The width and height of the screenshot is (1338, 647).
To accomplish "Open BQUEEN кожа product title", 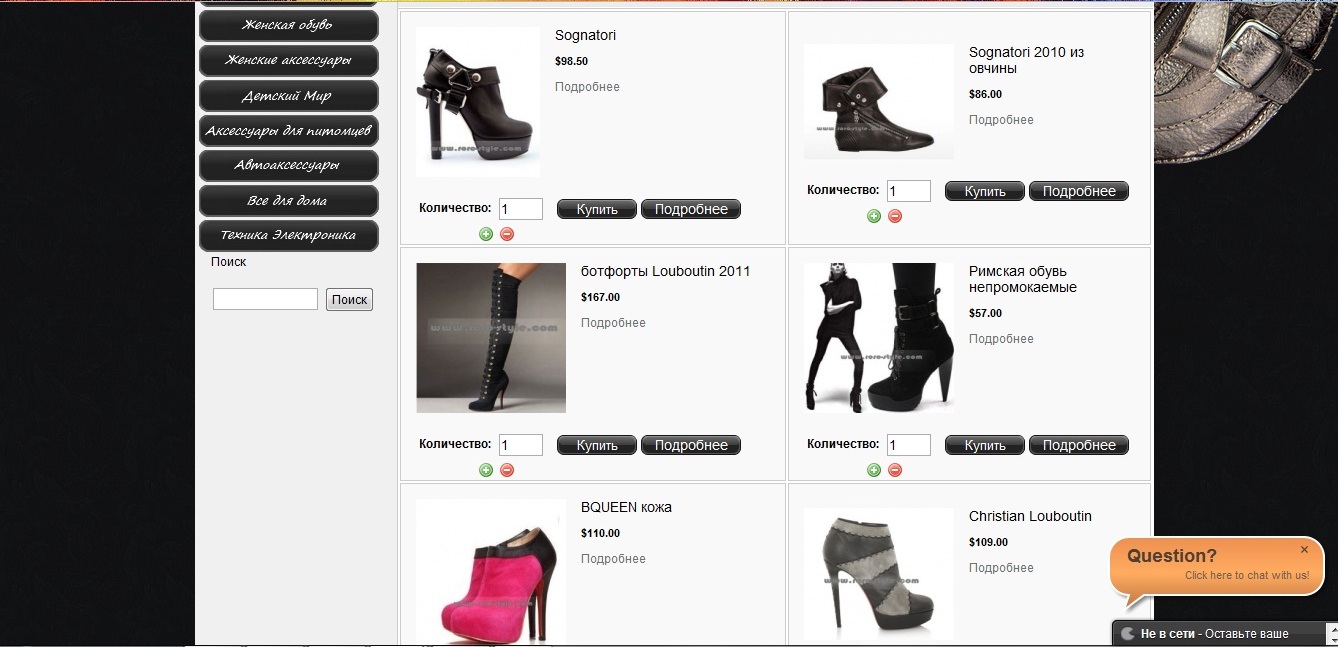I will [626, 507].
